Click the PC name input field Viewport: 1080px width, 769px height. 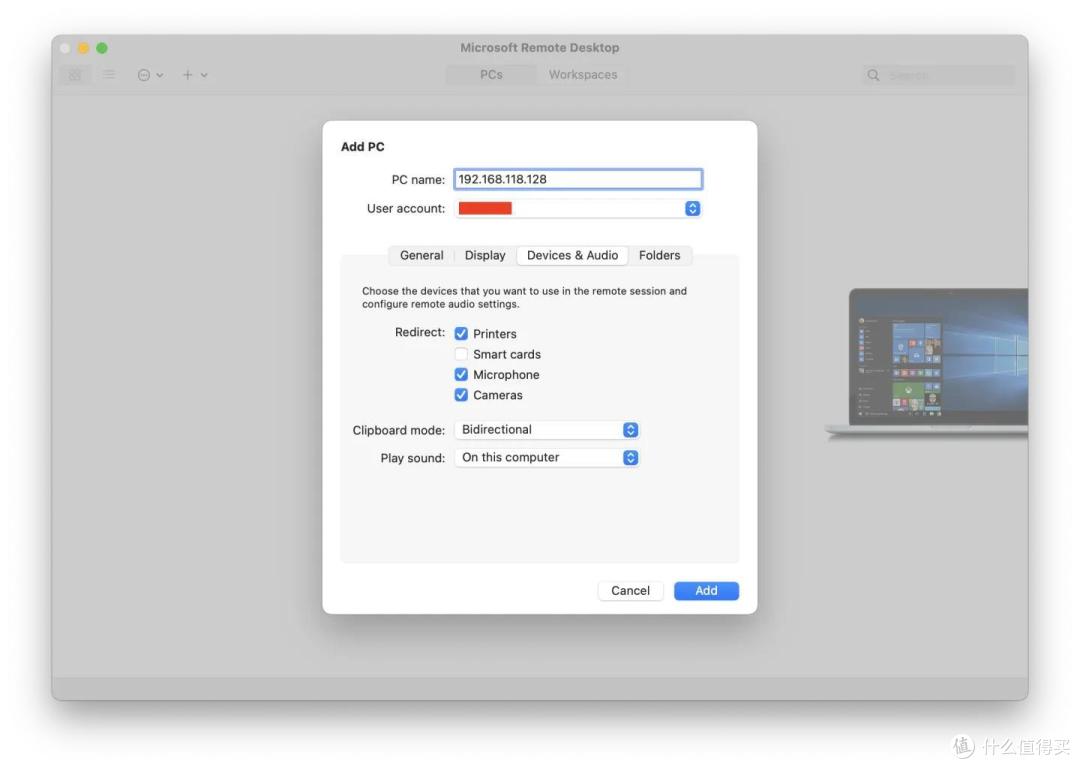click(578, 179)
